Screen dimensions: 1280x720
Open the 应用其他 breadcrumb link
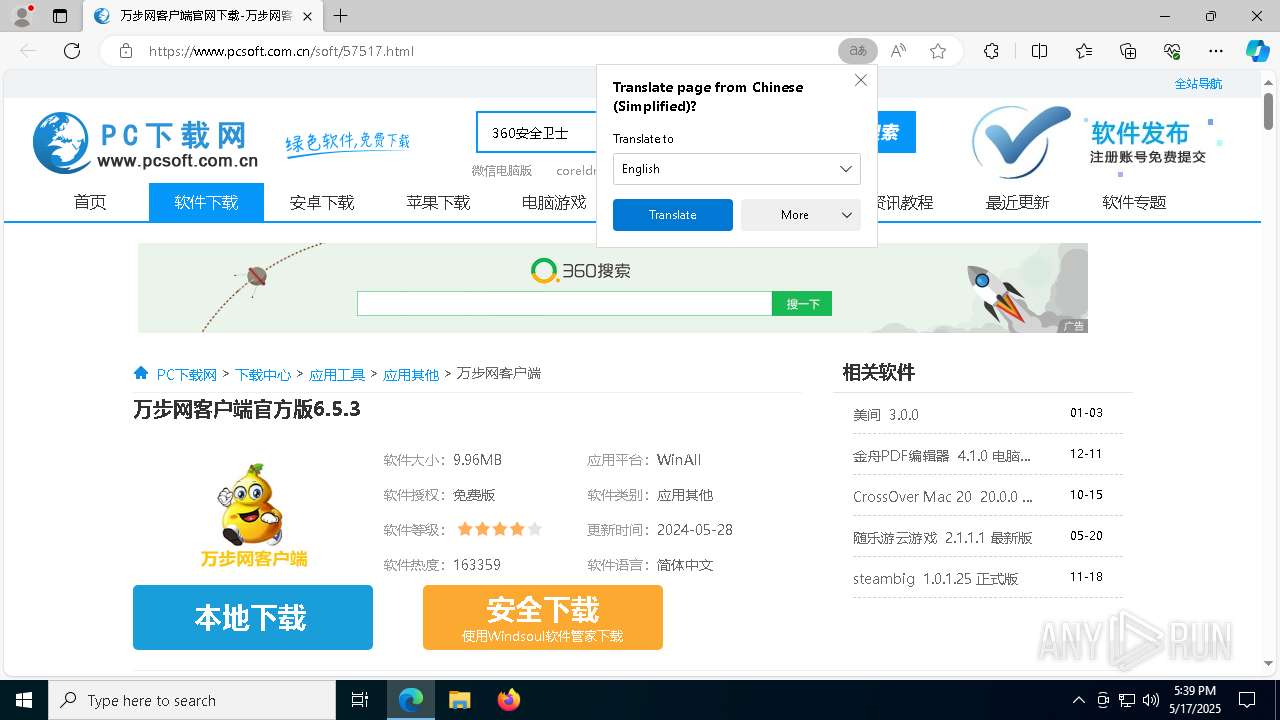point(411,374)
